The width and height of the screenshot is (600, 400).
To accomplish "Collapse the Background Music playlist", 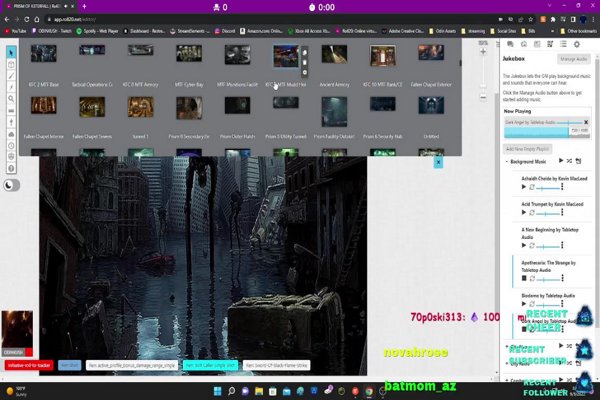I will click(507, 162).
